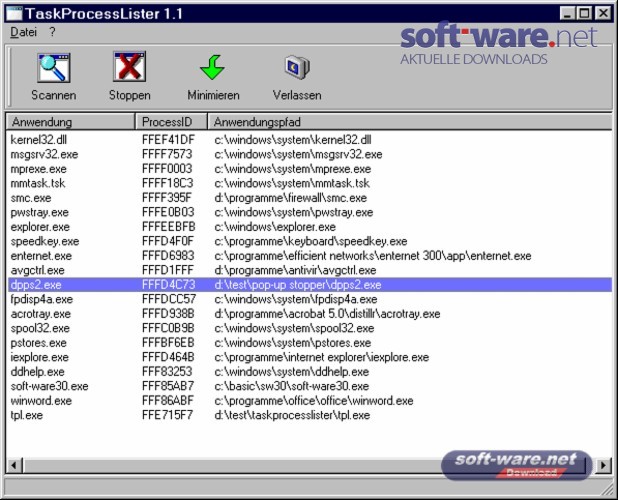Select the msgsrv32.exe process row
Viewport: 618px width, 500px height.
[310, 154]
